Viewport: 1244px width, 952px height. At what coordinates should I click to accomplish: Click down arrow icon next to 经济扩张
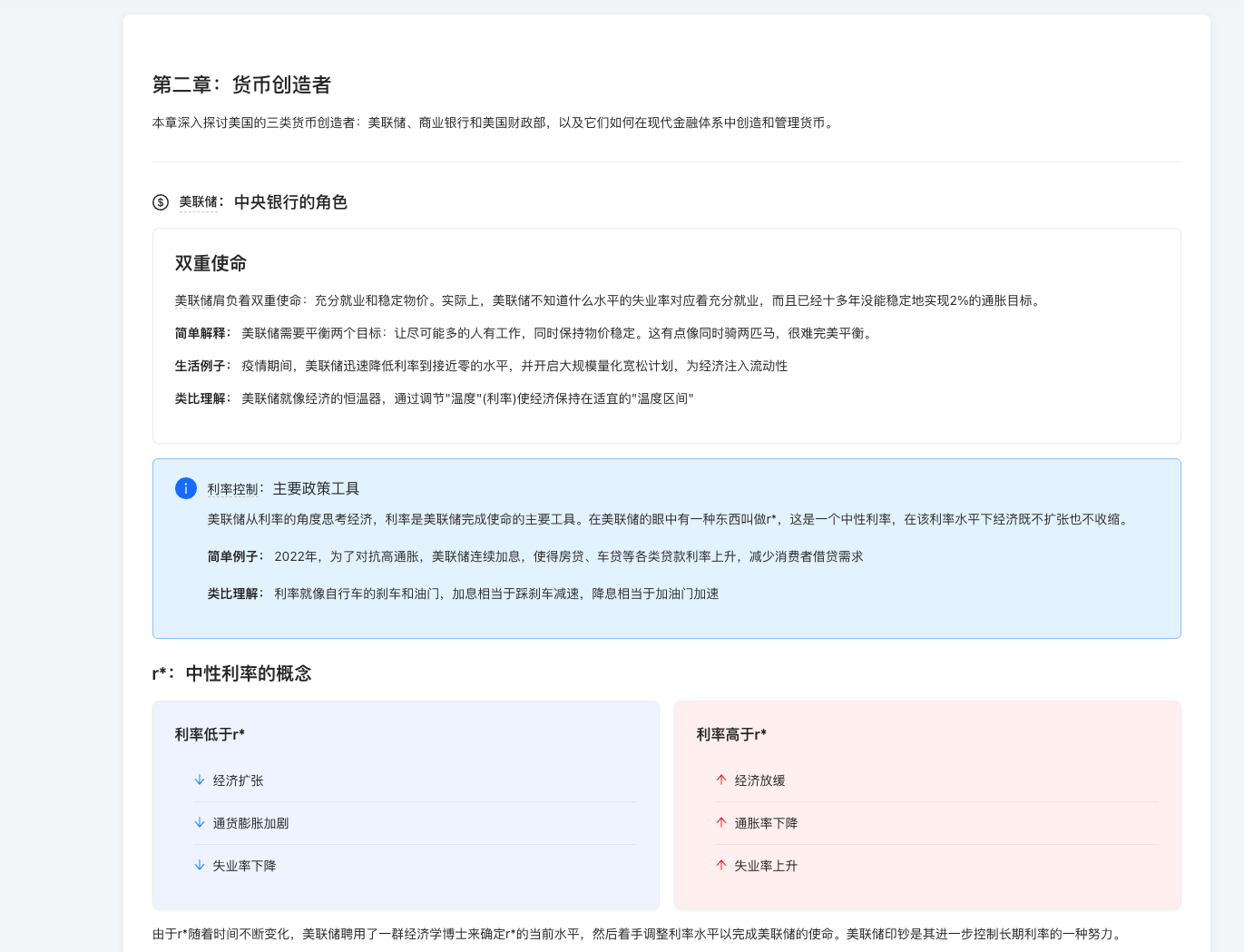[x=200, y=780]
